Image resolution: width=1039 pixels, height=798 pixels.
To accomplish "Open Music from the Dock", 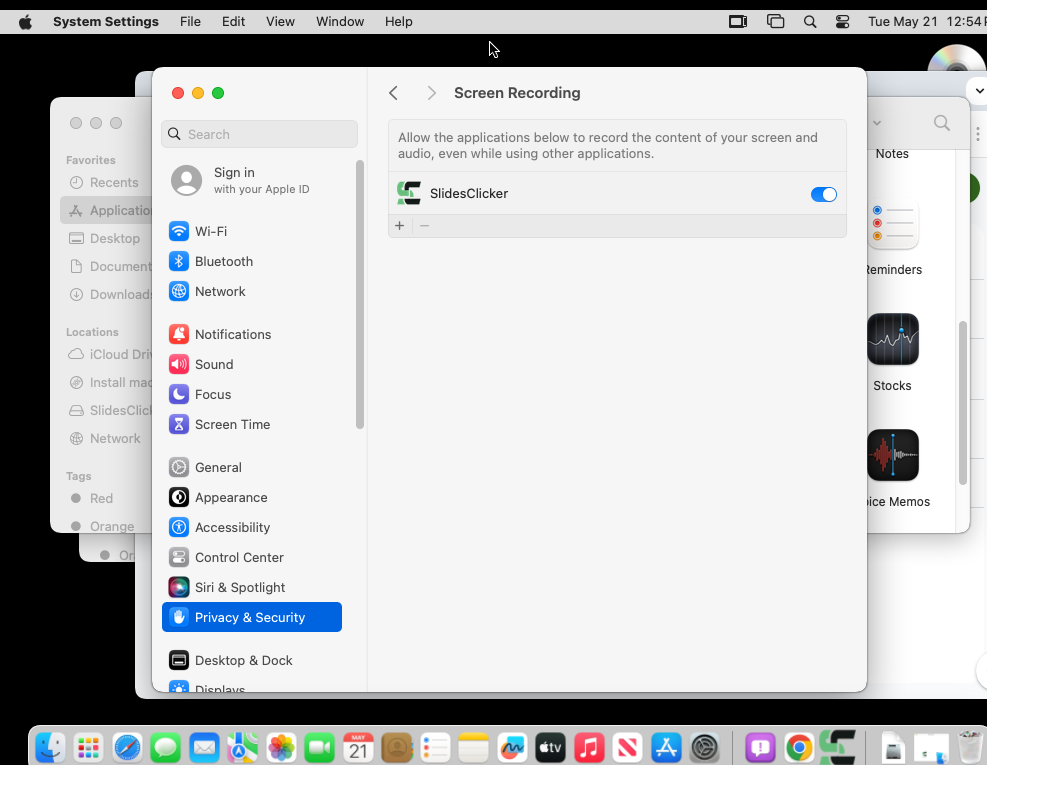I will pos(589,748).
